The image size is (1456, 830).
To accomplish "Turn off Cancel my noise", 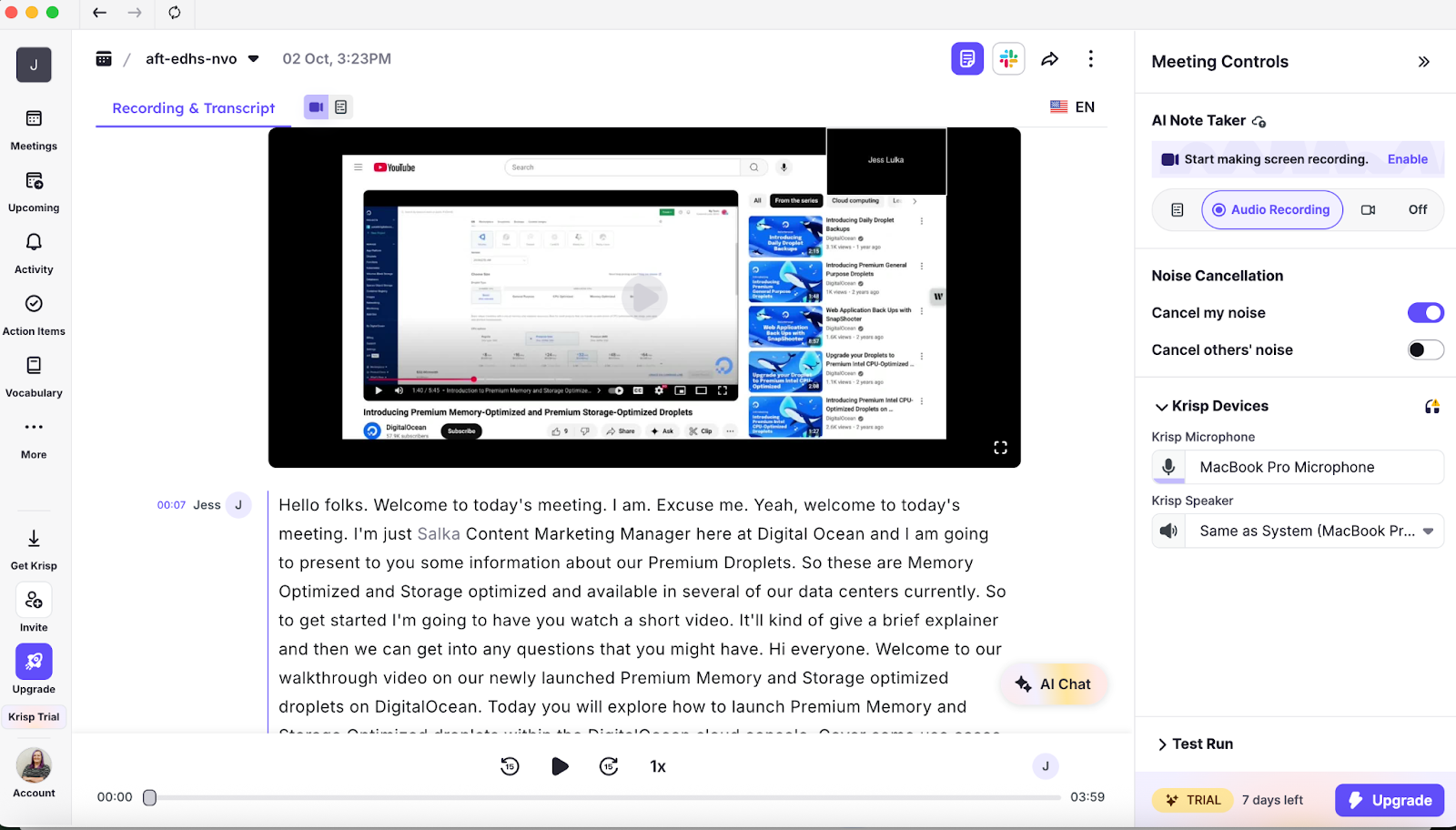I will [x=1425, y=312].
